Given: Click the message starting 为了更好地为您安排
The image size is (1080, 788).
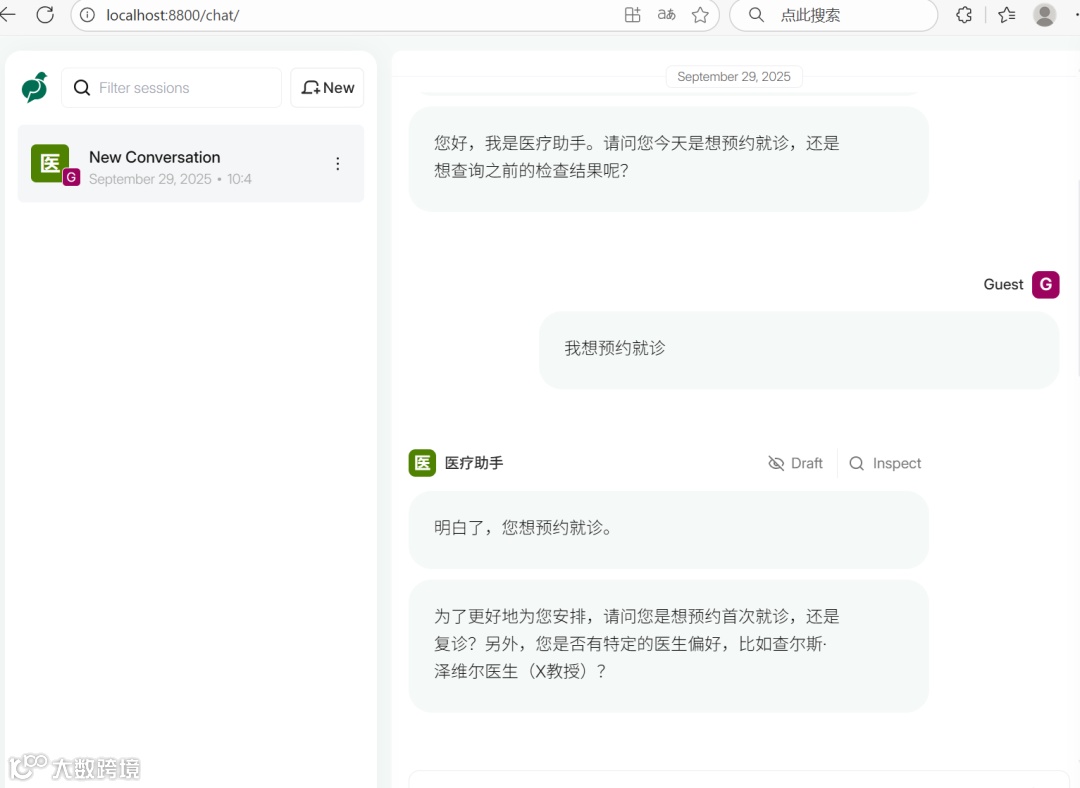Looking at the screenshot, I should [x=668, y=645].
